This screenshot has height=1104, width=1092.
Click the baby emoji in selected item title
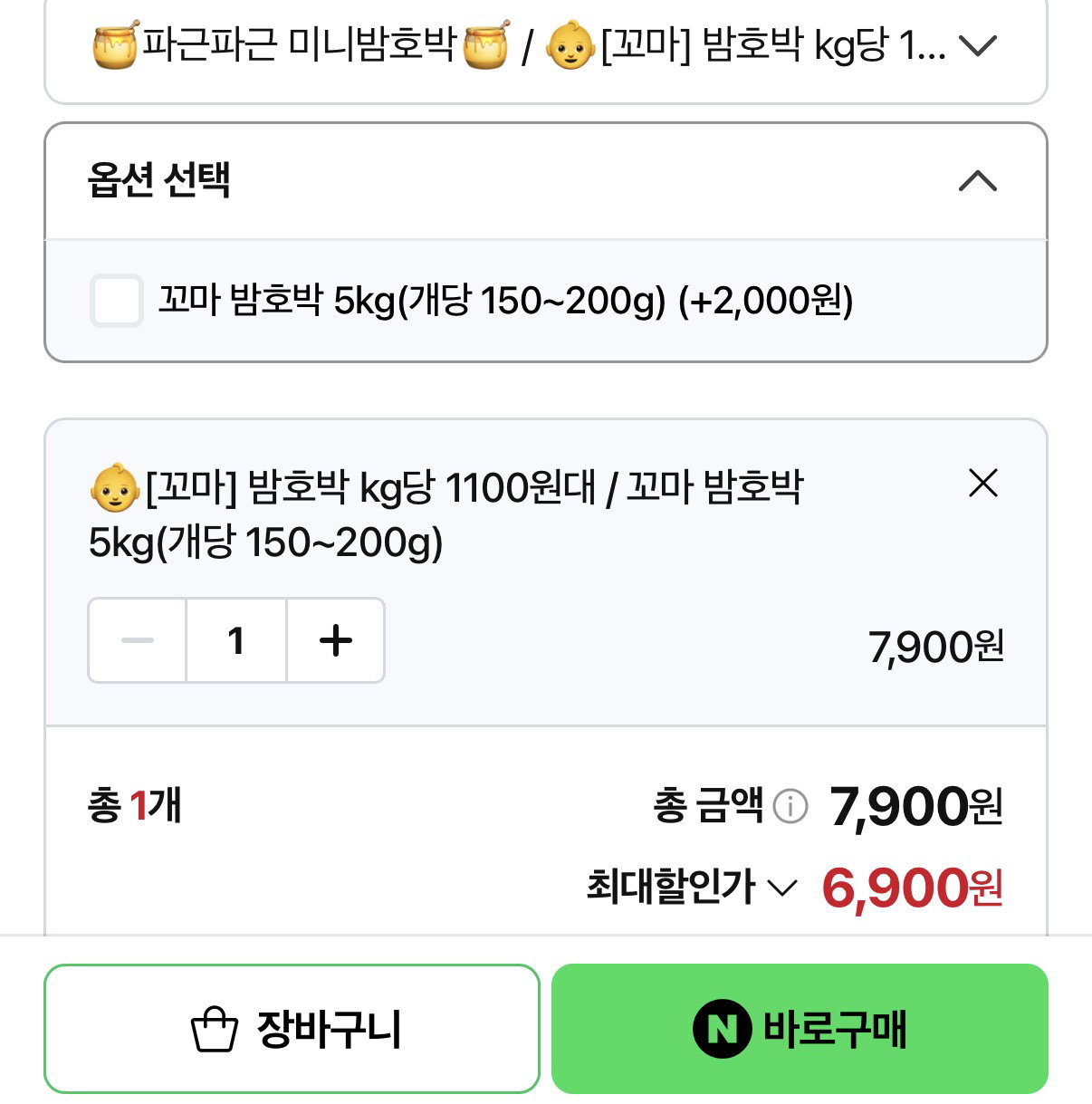(114, 487)
